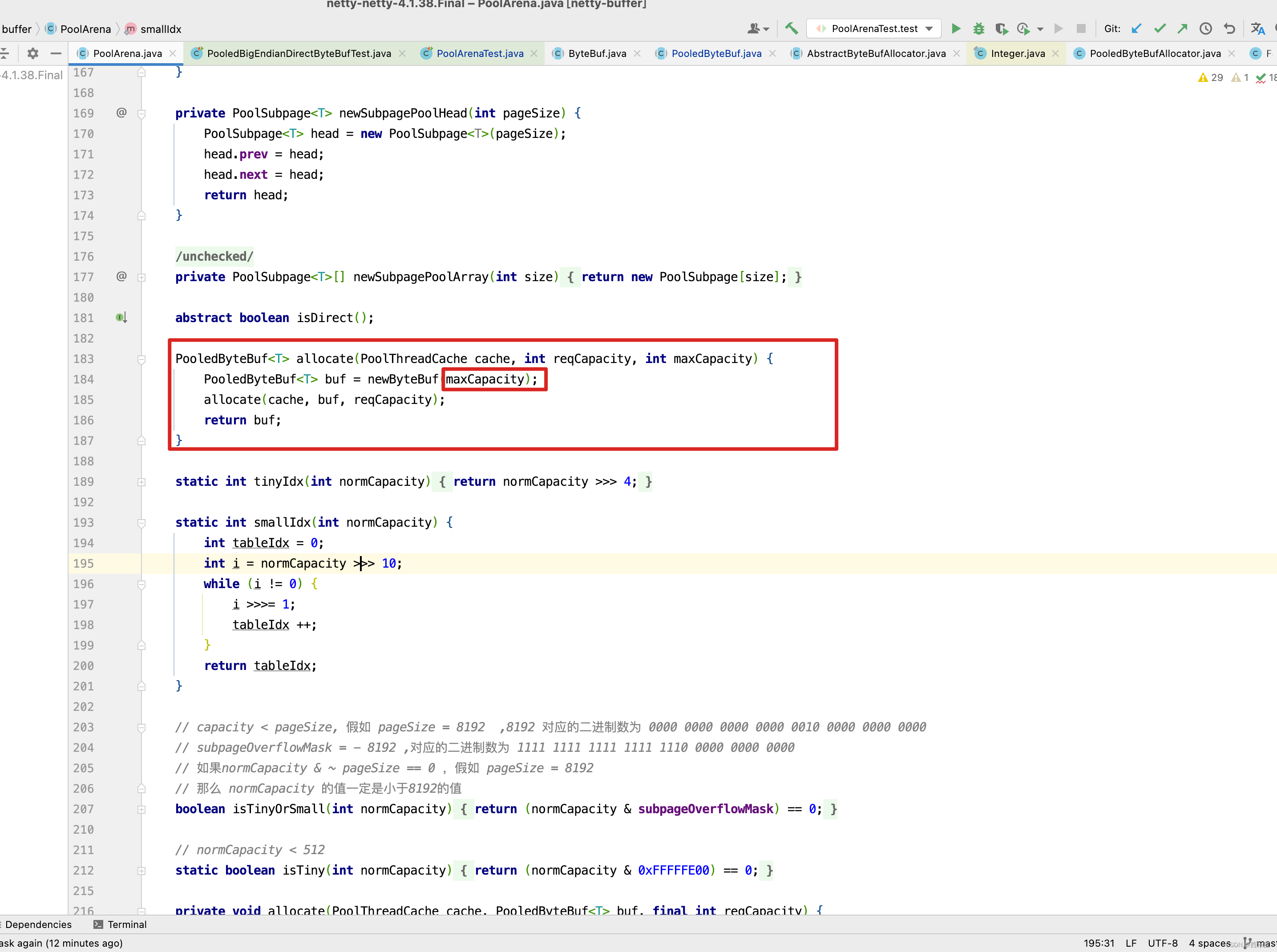Collapse while loop fold at line 196

(141, 585)
